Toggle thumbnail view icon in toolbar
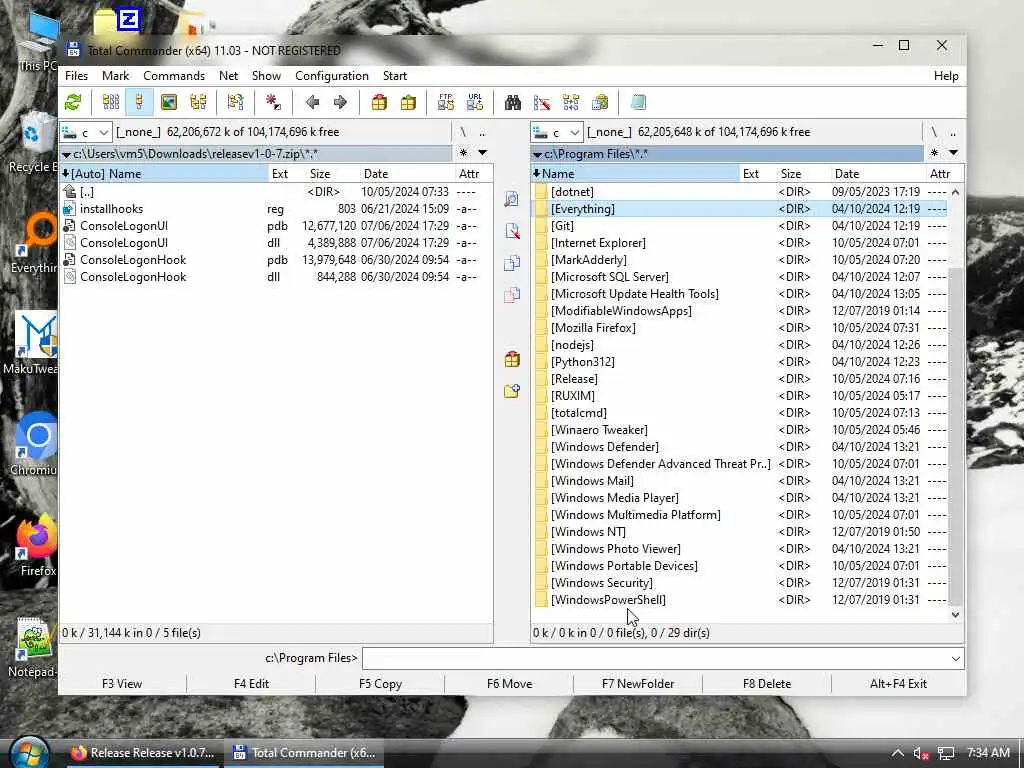The image size is (1024, 768). point(168,103)
